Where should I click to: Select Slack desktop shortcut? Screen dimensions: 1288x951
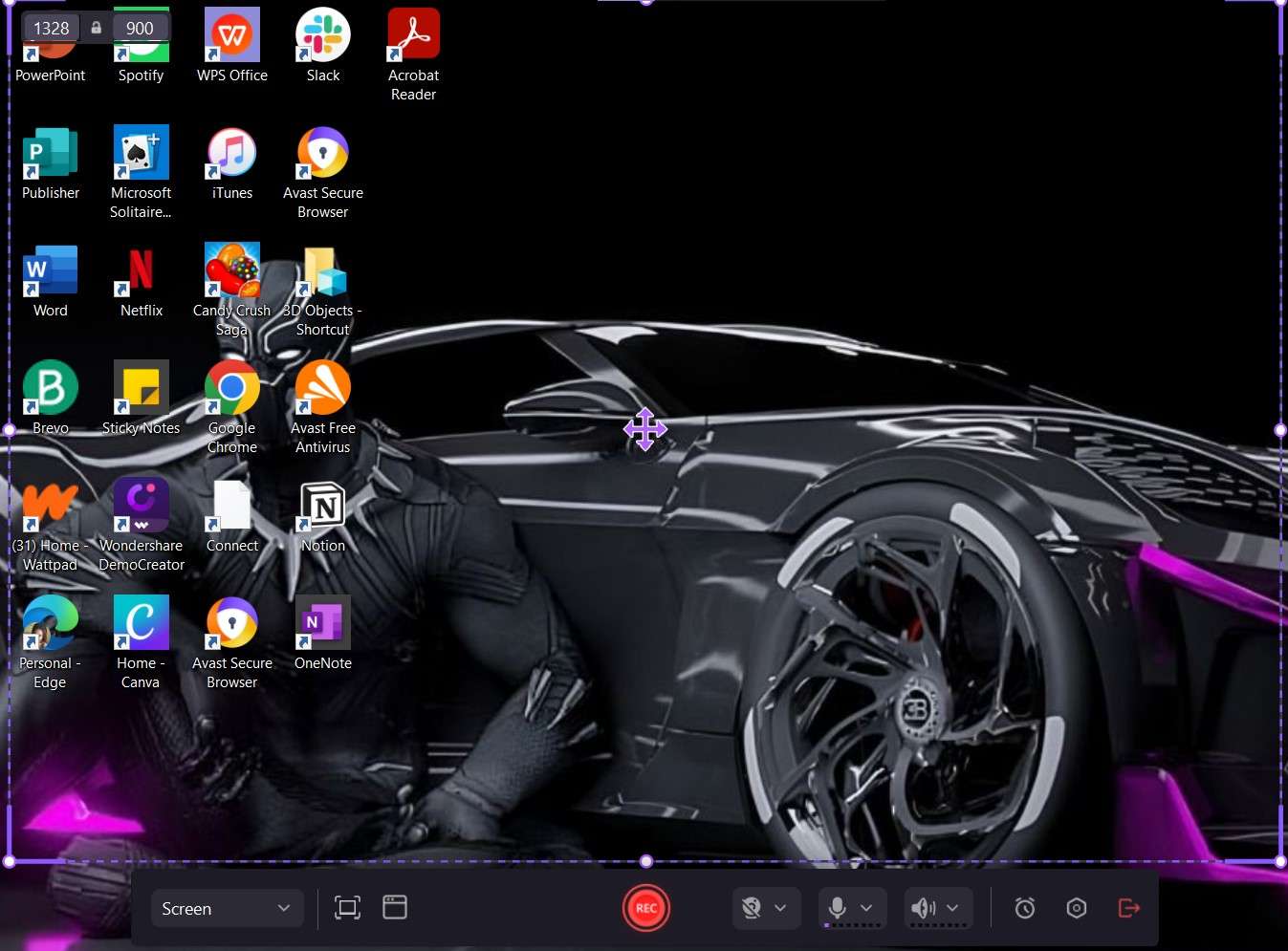coord(323,46)
